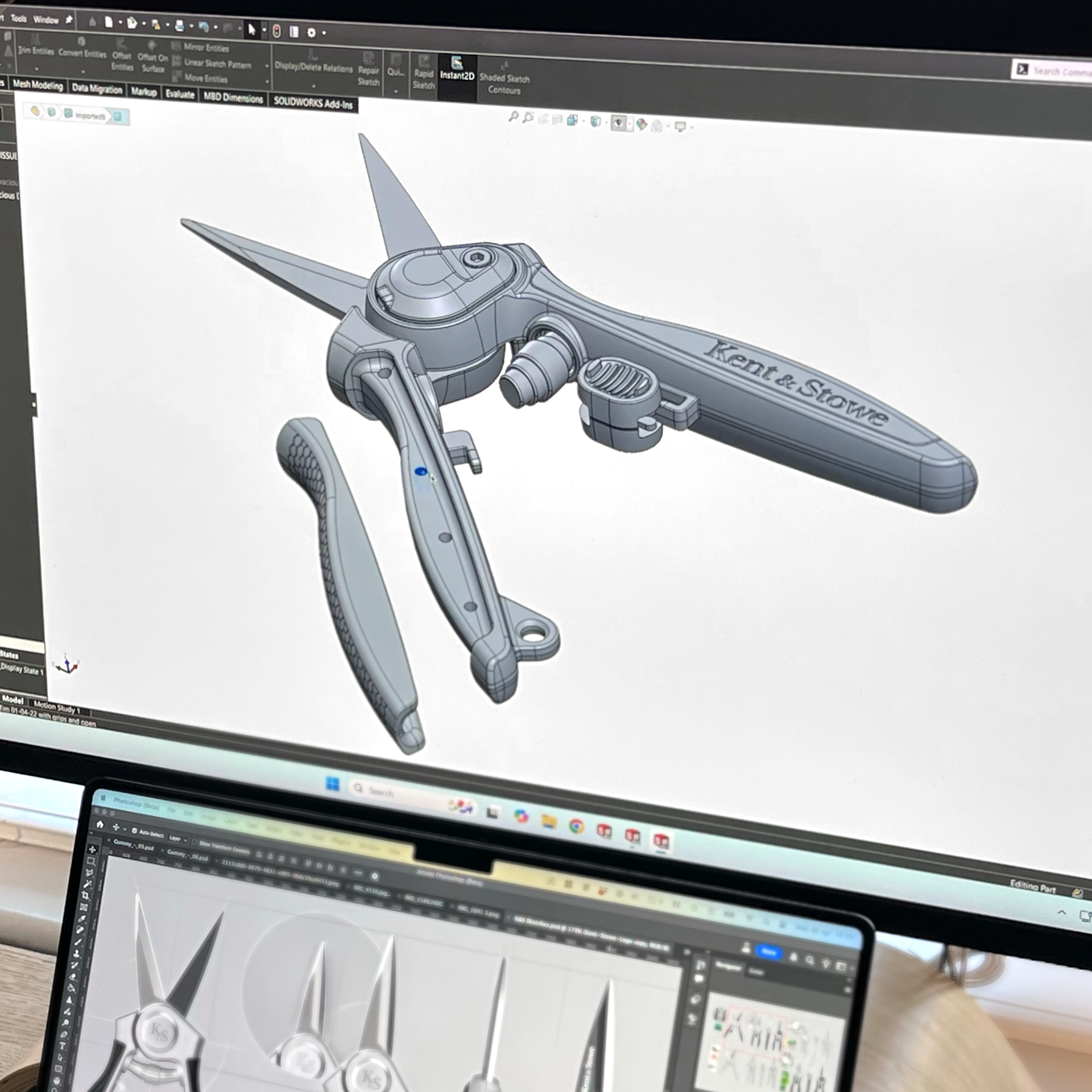Pin the SolidWorks menu bar
The image size is (1092, 1092).
[69, 20]
